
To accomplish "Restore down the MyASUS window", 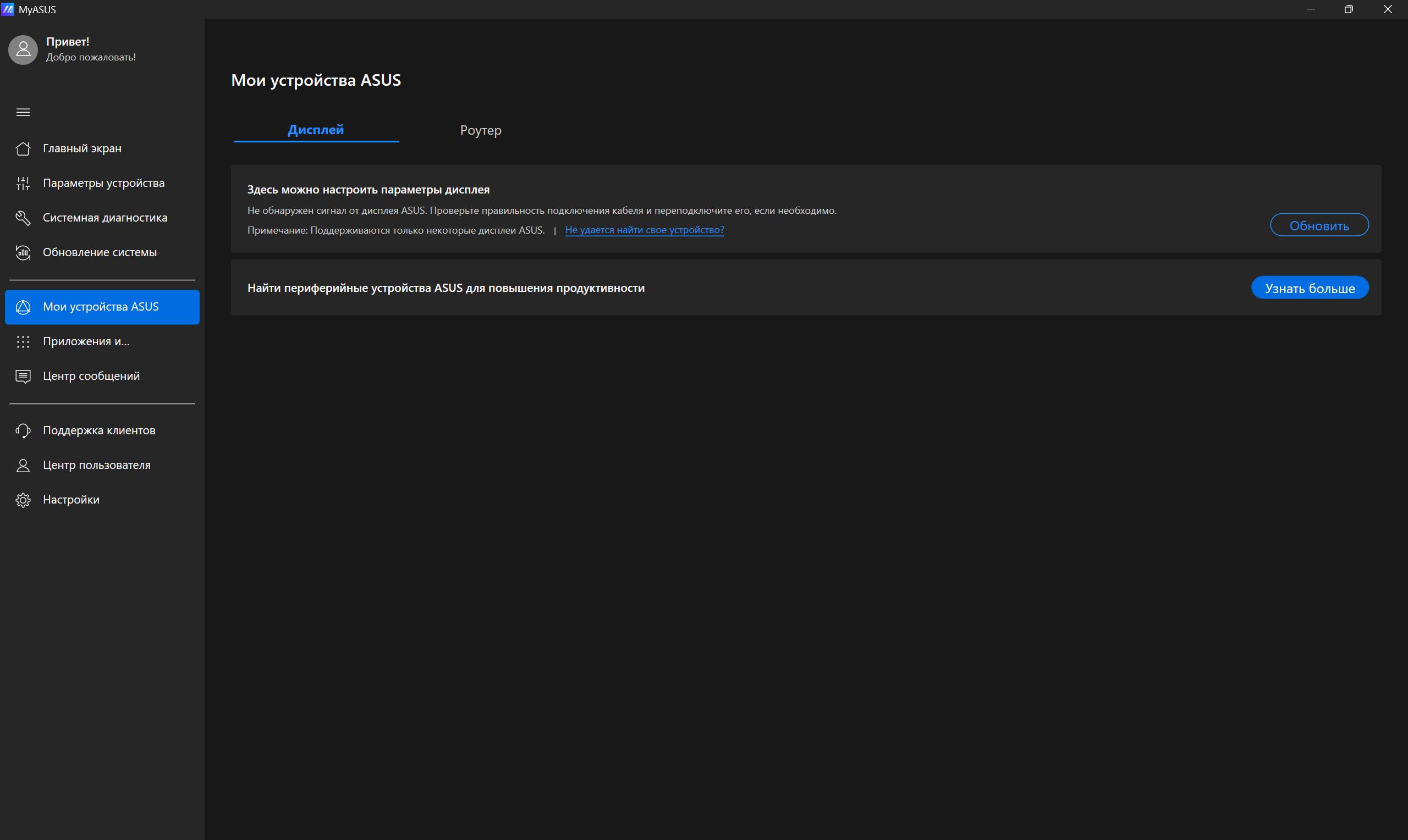I will click(1349, 9).
